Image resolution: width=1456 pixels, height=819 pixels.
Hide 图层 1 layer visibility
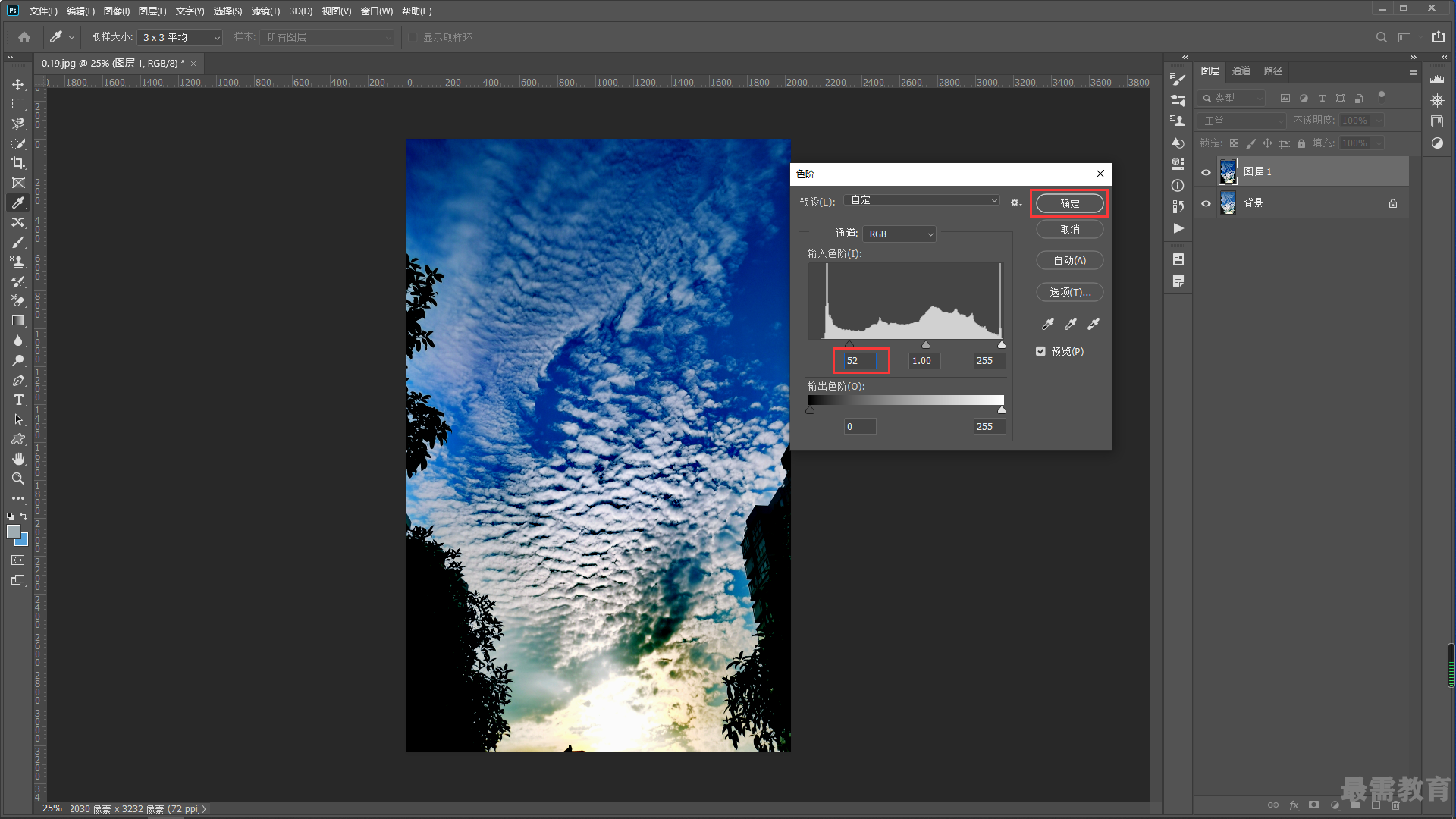[x=1206, y=172]
